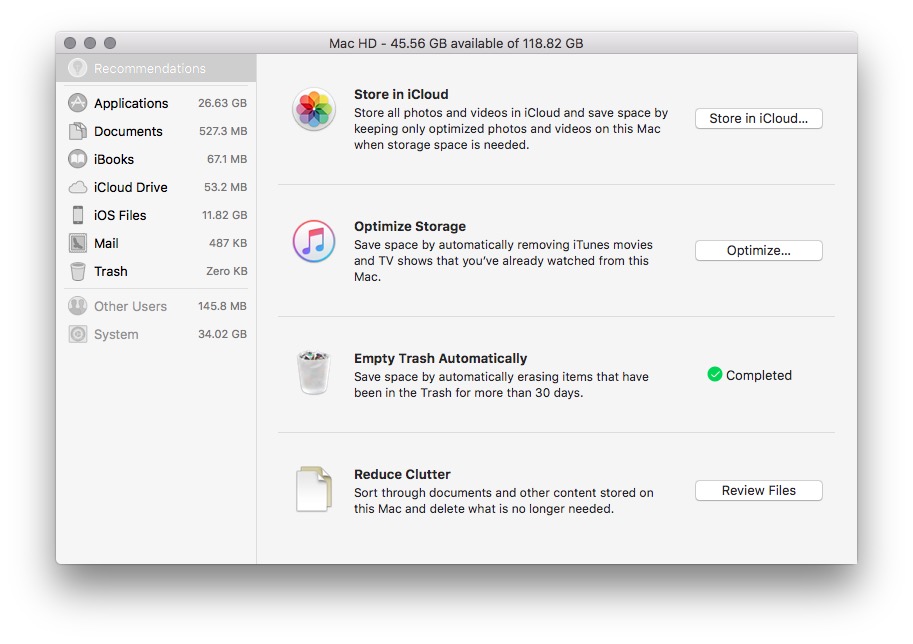Click the 26.63 GB Applications size
This screenshot has height=644, width=913.
point(222,103)
